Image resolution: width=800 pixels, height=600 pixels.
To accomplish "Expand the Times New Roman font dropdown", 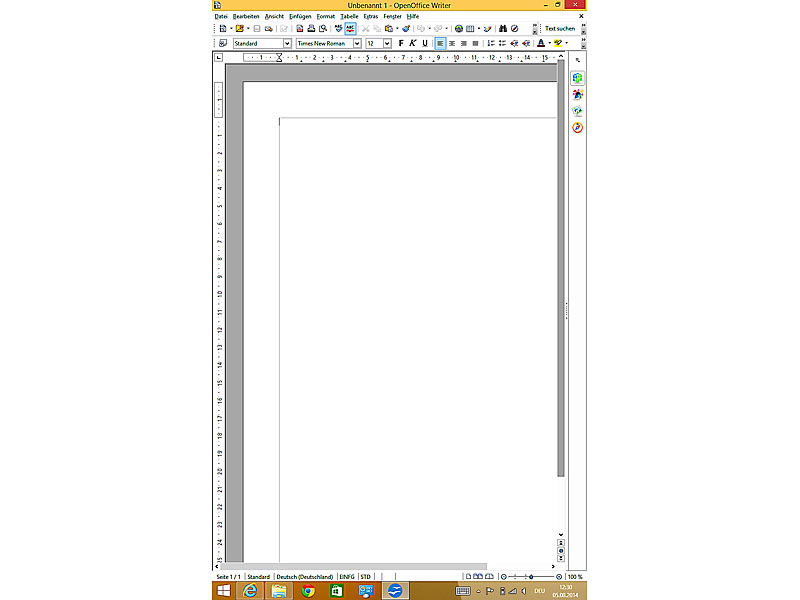I will (357, 44).
